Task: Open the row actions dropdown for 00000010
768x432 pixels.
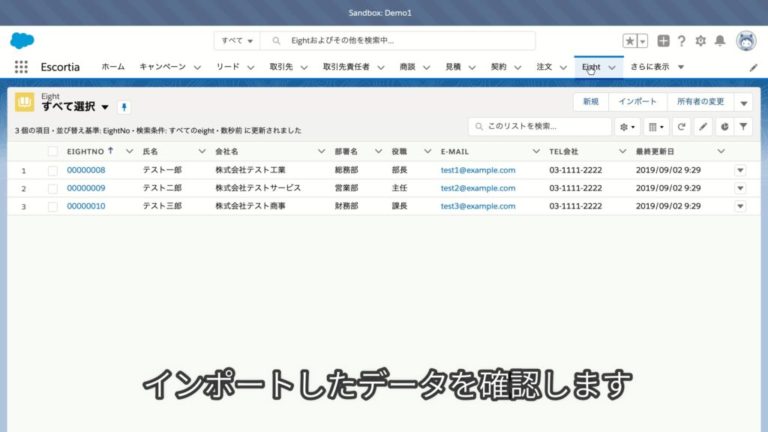Action: [740, 206]
